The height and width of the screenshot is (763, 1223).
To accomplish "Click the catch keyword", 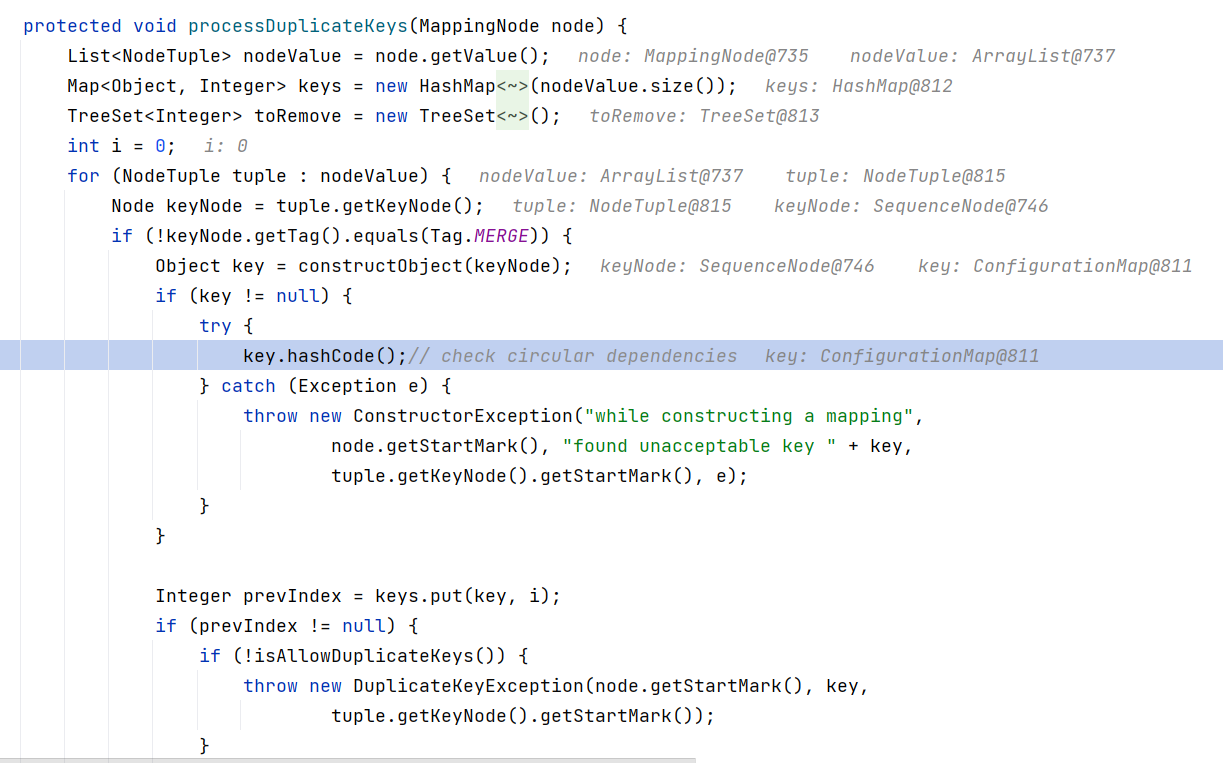I will pyautogui.click(x=248, y=386).
